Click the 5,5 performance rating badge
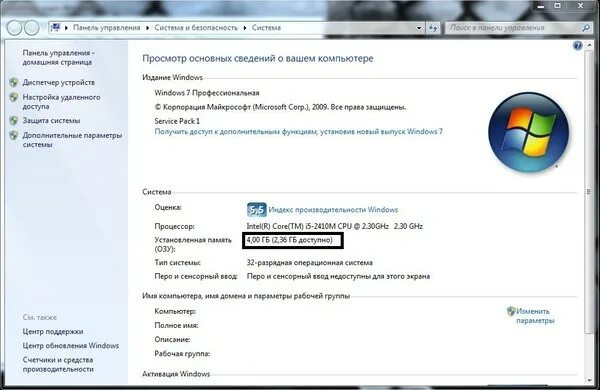Image resolution: width=600 pixels, height=390 pixels. coord(257,209)
